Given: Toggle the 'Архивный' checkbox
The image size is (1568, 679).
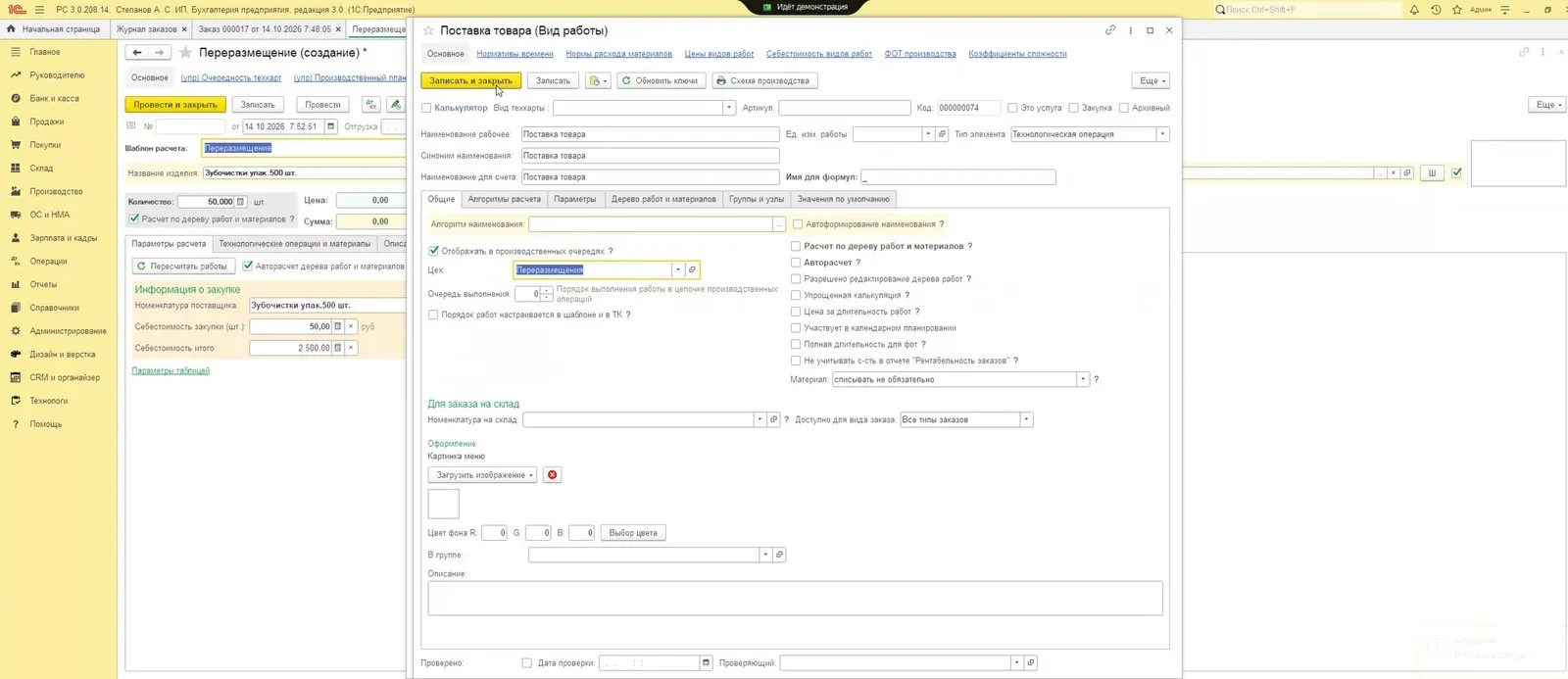Looking at the screenshot, I should (x=1123, y=108).
